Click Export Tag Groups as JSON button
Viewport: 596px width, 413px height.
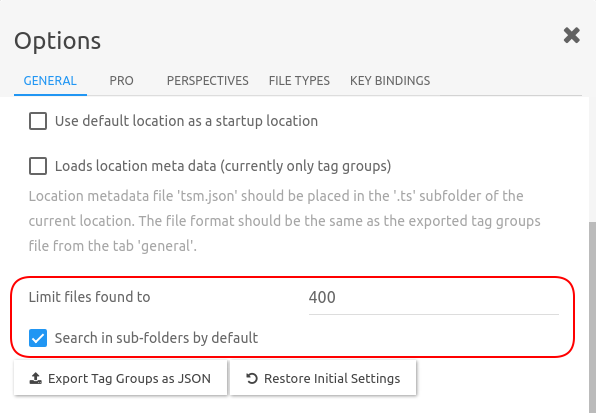click(120, 378)
